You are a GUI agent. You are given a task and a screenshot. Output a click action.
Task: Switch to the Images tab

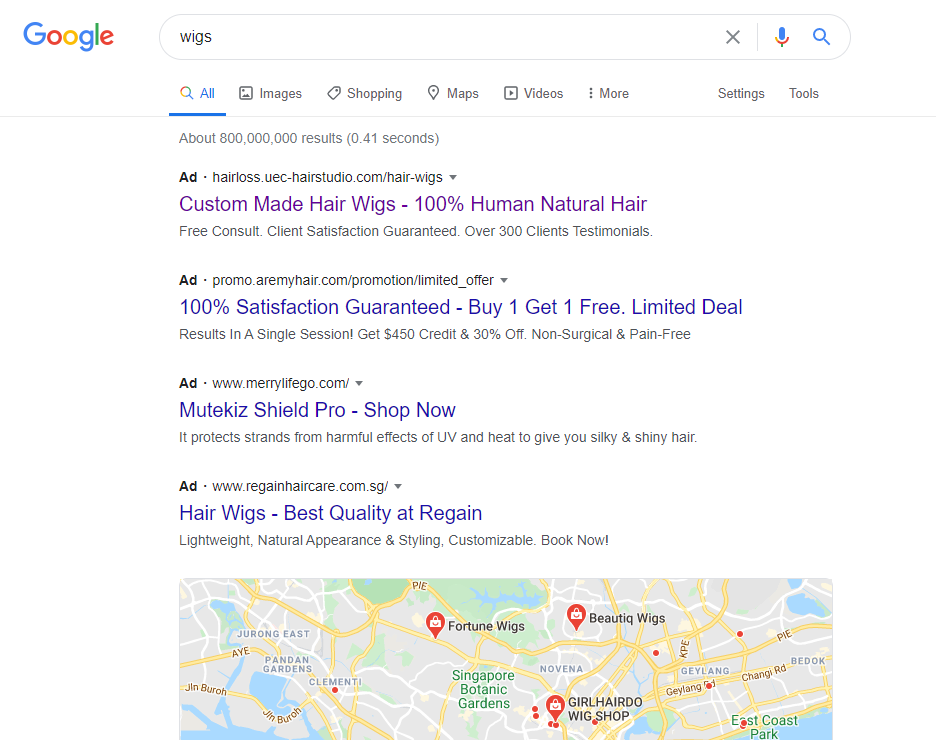pyautogui.click(x=270, y=94)
